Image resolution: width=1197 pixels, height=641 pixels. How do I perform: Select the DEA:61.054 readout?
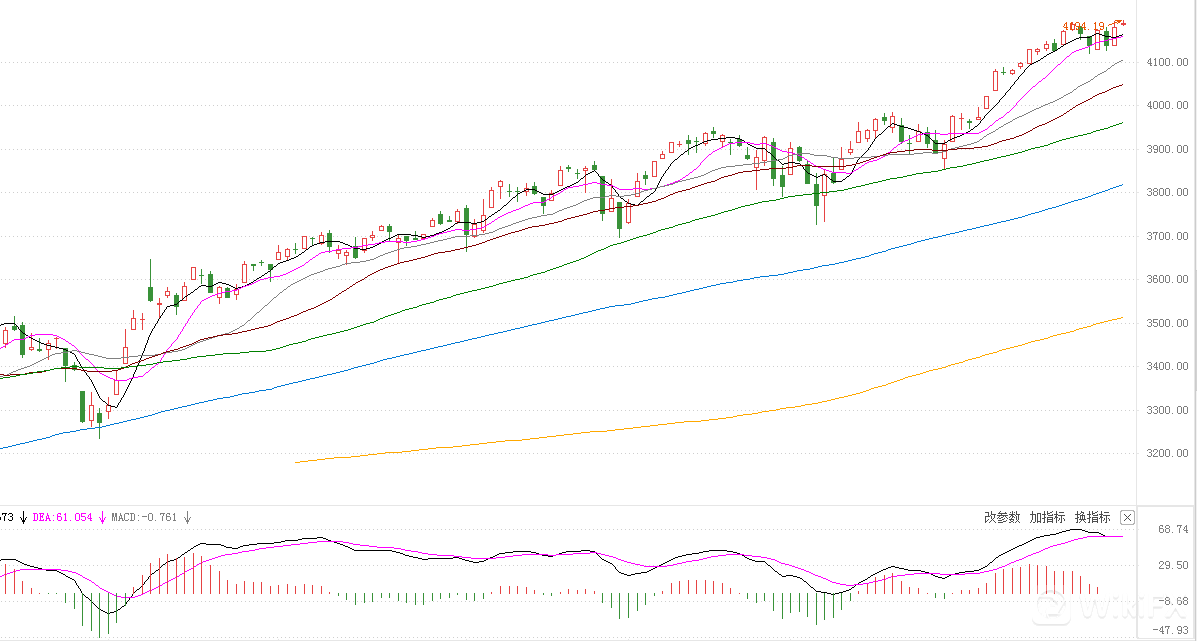click(62, 517)
